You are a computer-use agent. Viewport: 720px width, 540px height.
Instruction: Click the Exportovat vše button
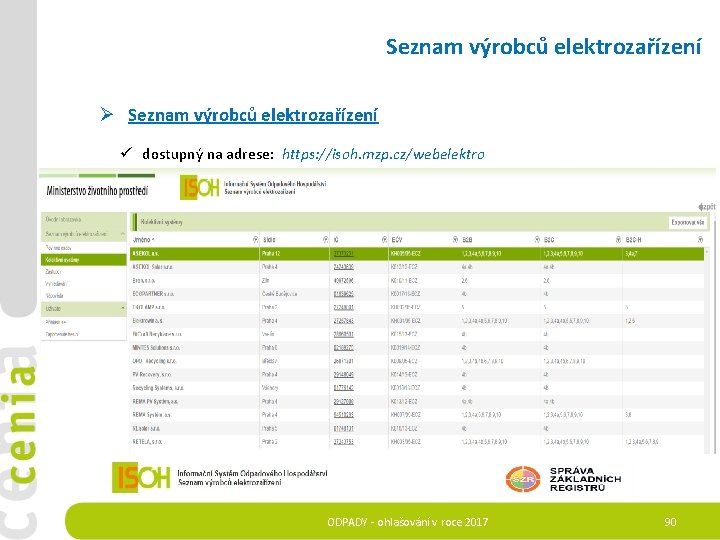687,222
